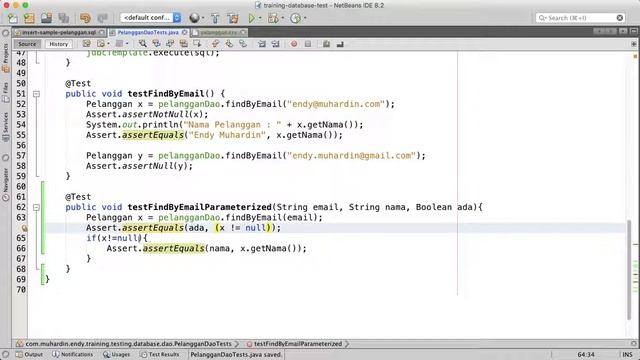Open the Services side panel
Screen dimensions: 640x360
(x=5, y=127)
